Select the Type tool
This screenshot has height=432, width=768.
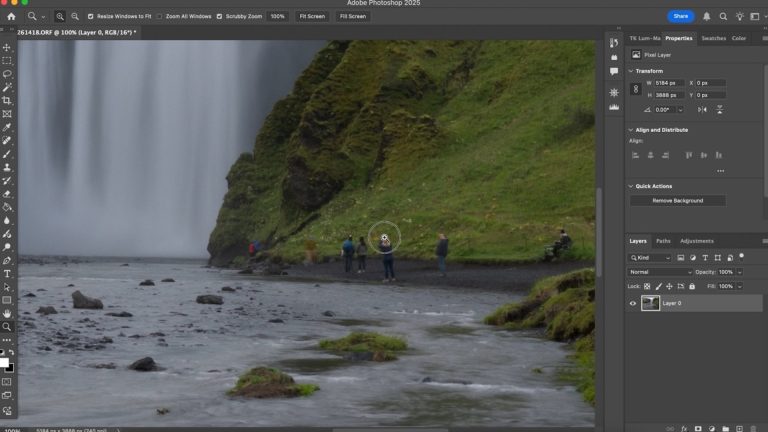click(x=7, y=273)
